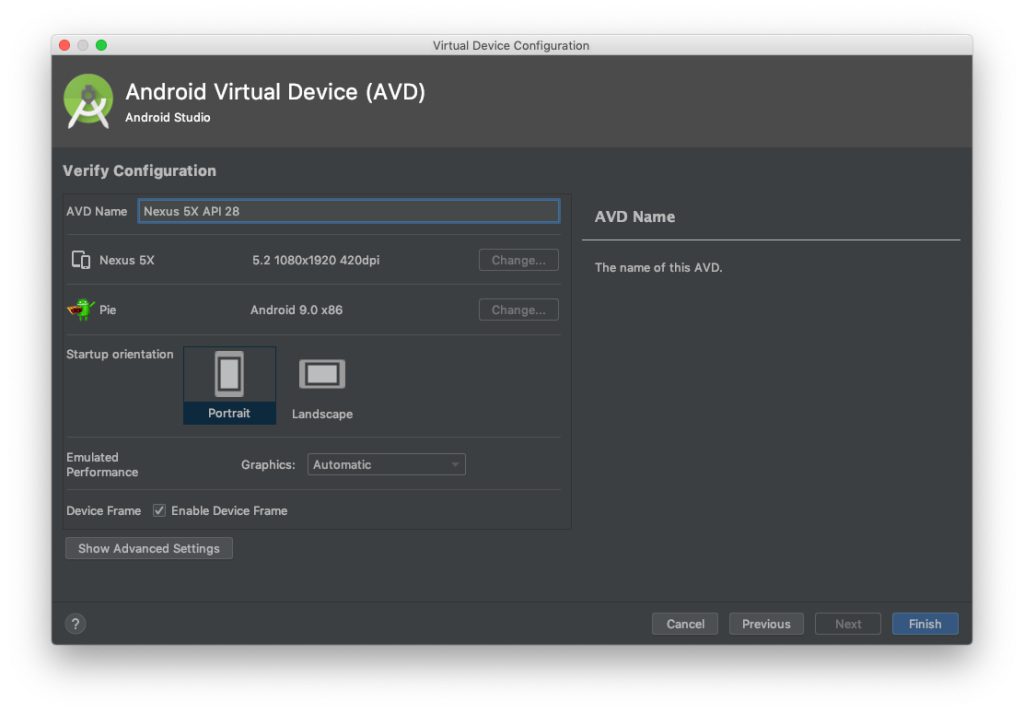Focus the AVD Name input field
This screenshot has width=1024, height=713.
pyautogui.click(x=349, y=211)
